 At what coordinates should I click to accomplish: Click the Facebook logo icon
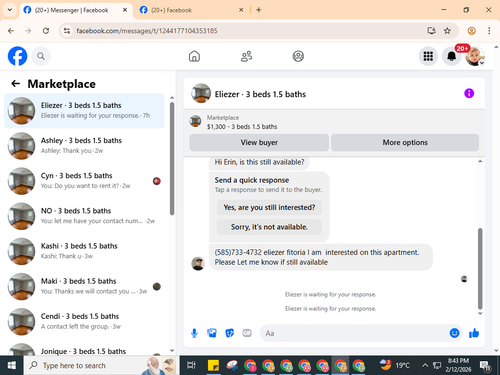pos(17,56)
